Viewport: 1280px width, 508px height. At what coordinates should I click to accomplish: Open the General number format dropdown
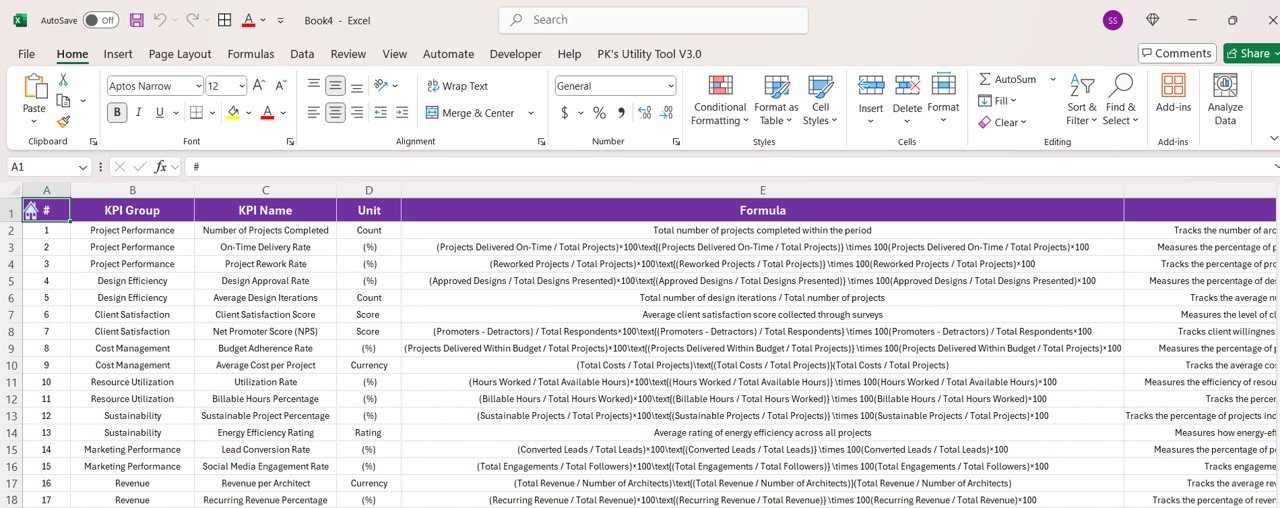tap(670, 86)
